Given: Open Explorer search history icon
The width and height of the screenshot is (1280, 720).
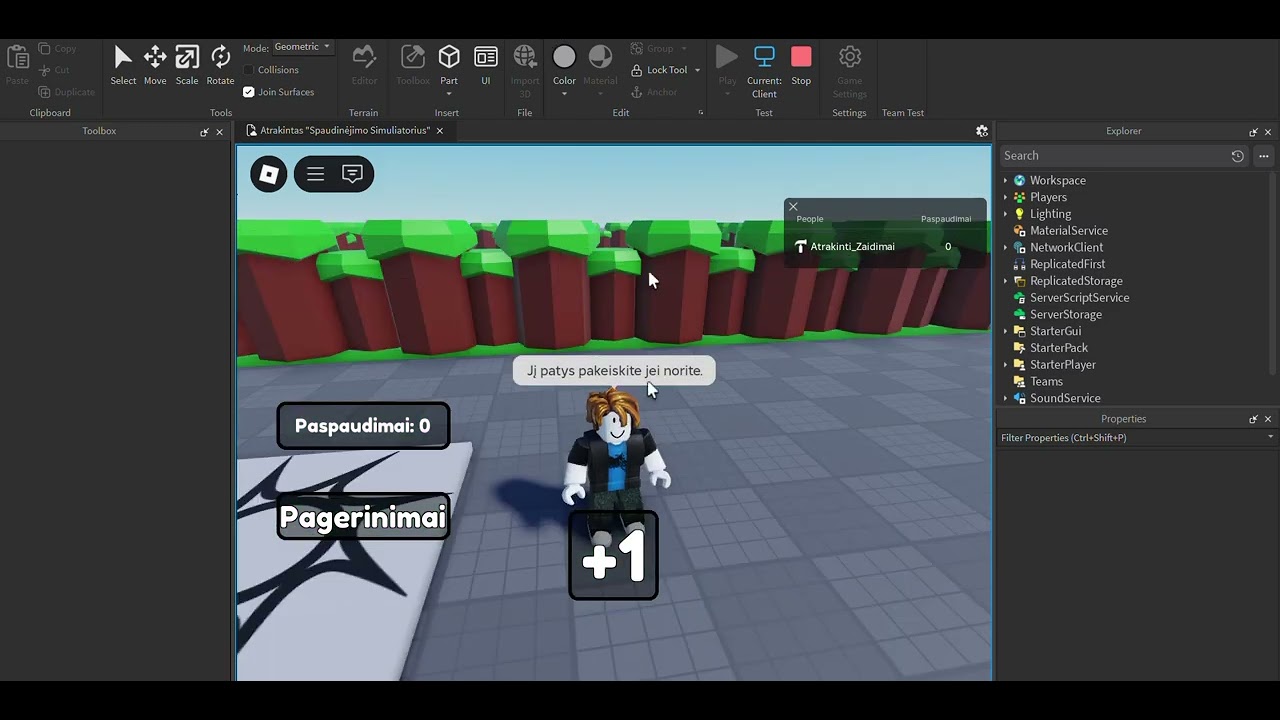Looking at the screenshot, I should [x=1238, y=156].
